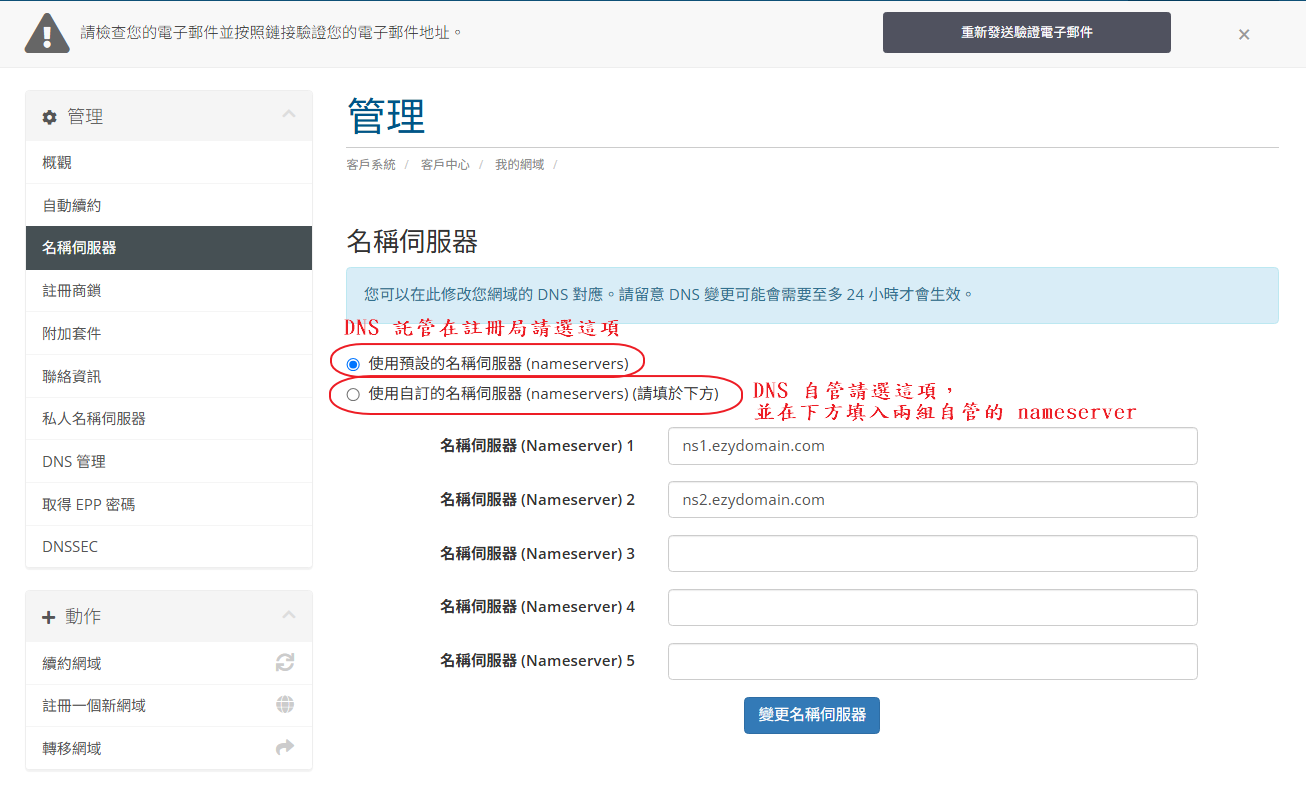Open DNSSEC settings in sidebar
The width and height of the screenshot is (1306, 798).
click(70, 546)
